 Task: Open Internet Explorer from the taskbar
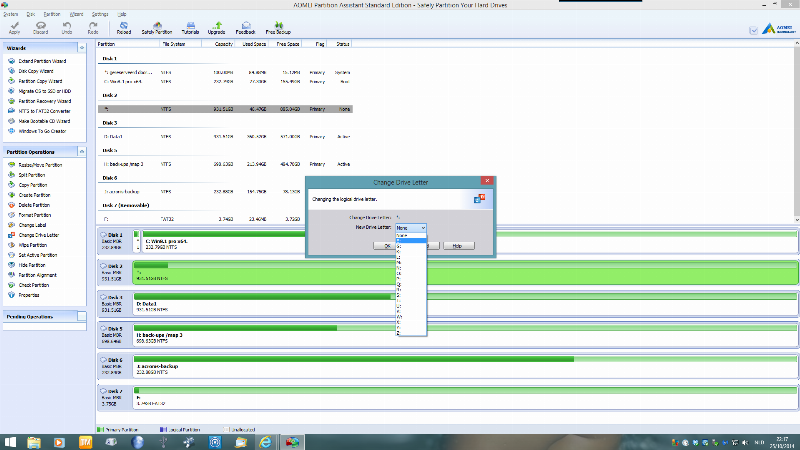[265, 442]
